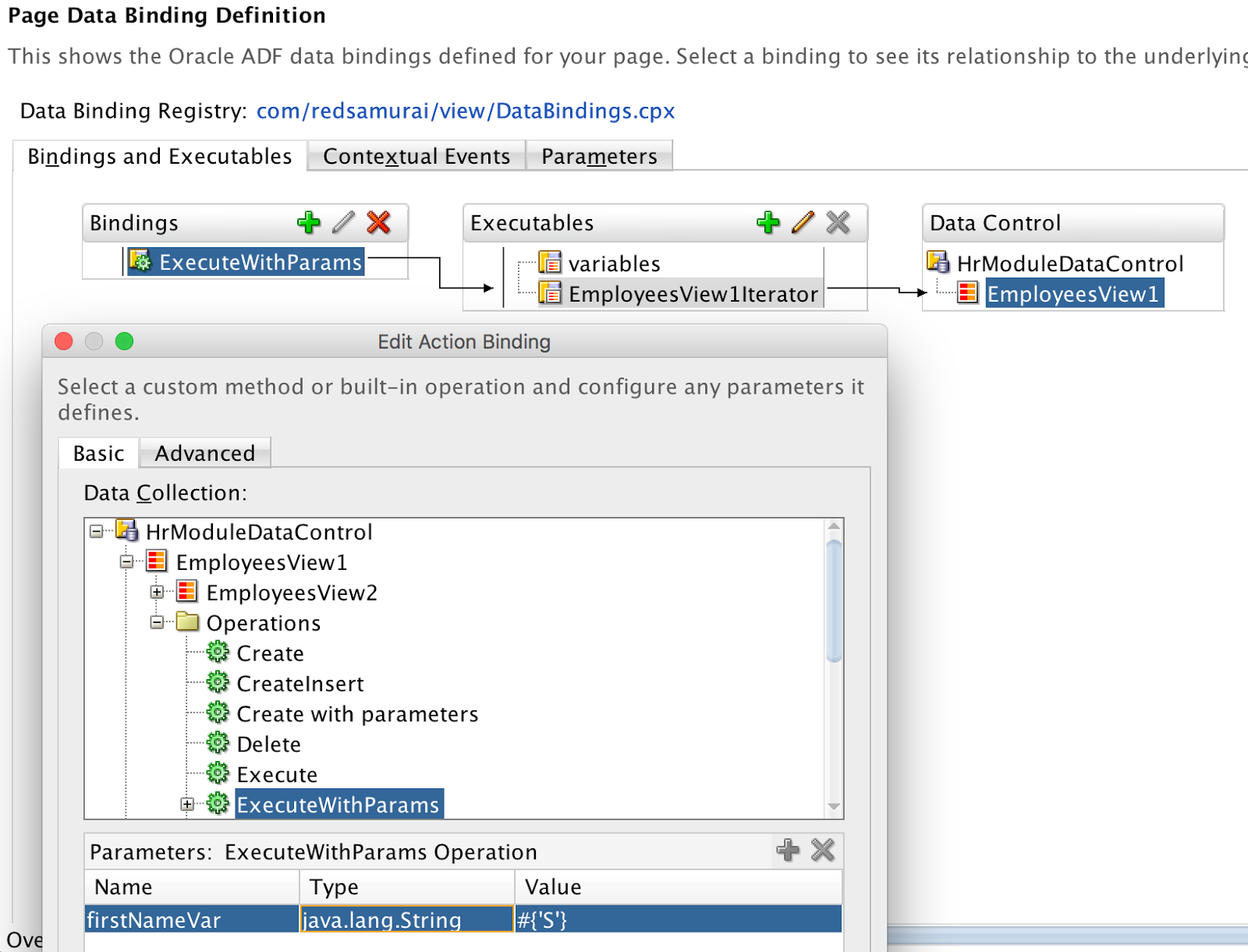This screenshot has width=1248, height=952.
Task: Close Edit Action Binding with red button
Action: (x=64, y=341)
